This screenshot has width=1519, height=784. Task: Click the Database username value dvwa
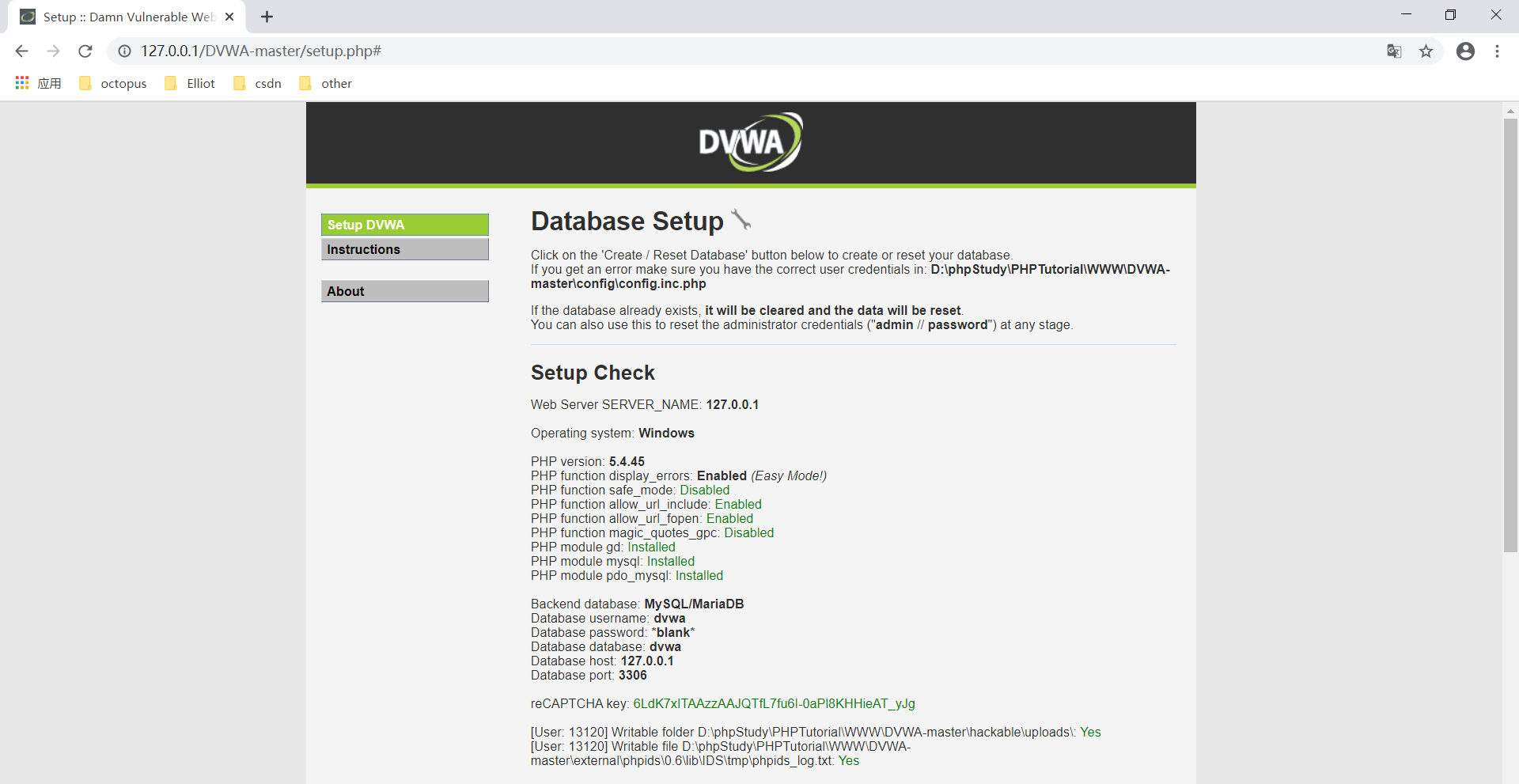(669, 618)
